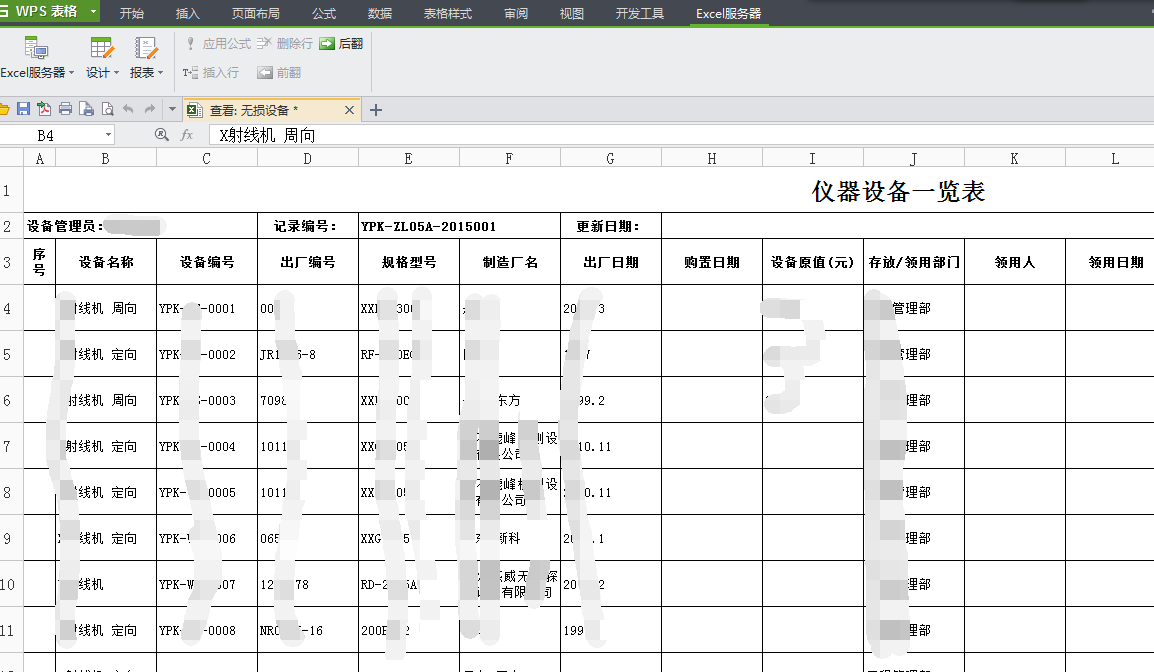This screenshot has width=1154, height=672.
Task: Click the 购置日期 header cell
Action: (x=712, y=262)
